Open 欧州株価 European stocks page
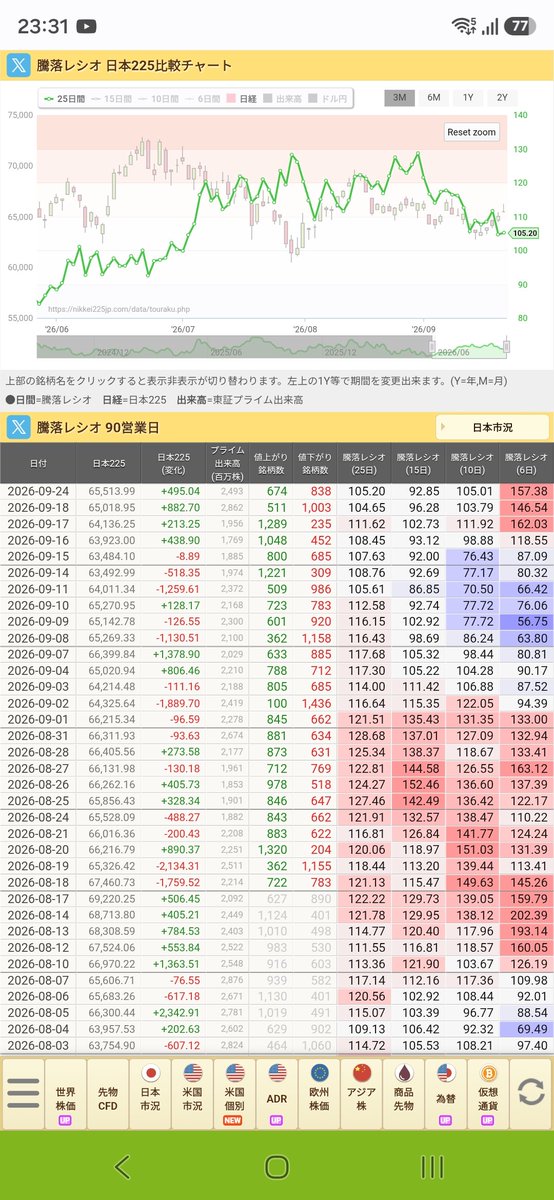The width and height of the screenshot is (554, 1200). 320,1094
